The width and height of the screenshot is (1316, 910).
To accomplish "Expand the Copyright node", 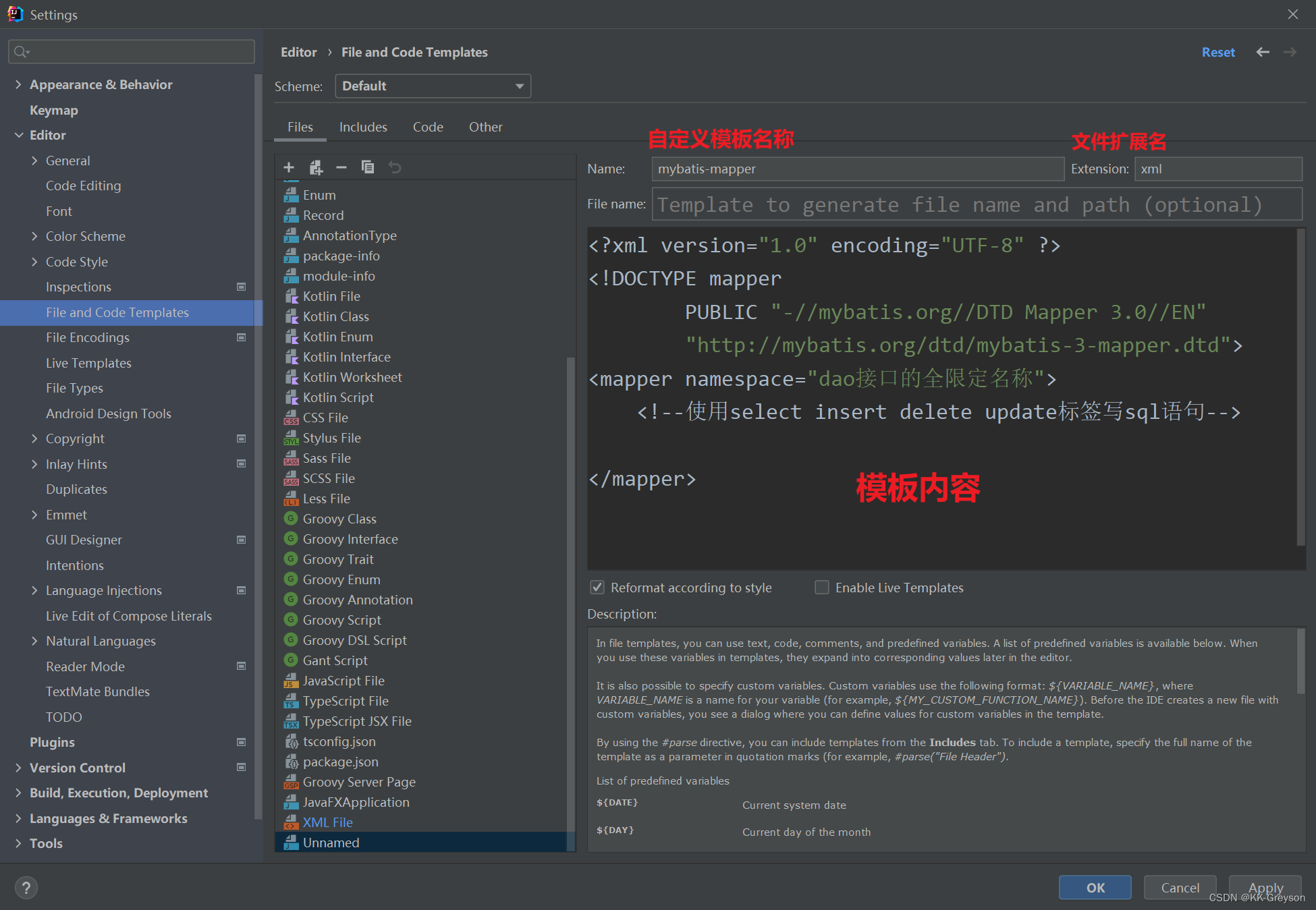I will pyautogui.click(x=34, y=438).
